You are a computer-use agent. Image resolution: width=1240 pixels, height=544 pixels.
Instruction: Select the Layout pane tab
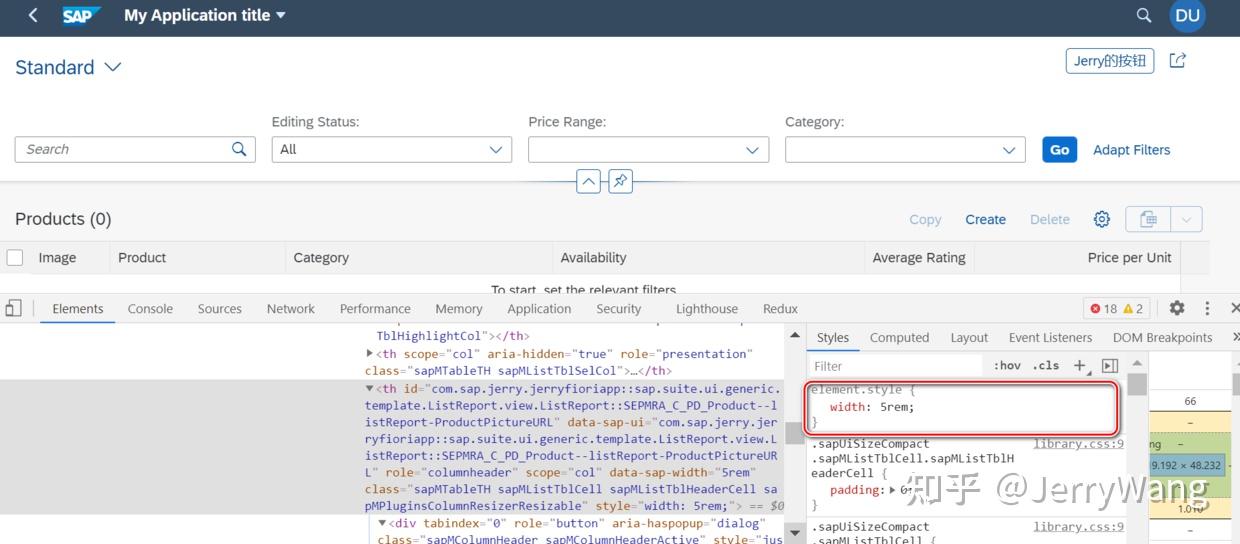click(969, 338)
